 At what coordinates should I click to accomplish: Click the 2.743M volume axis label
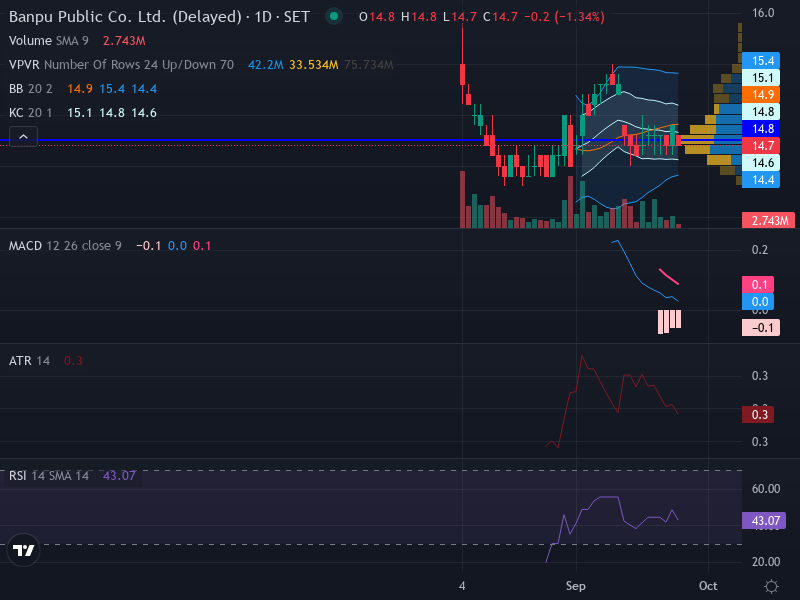pyautogui.click(x=768, y=220)
